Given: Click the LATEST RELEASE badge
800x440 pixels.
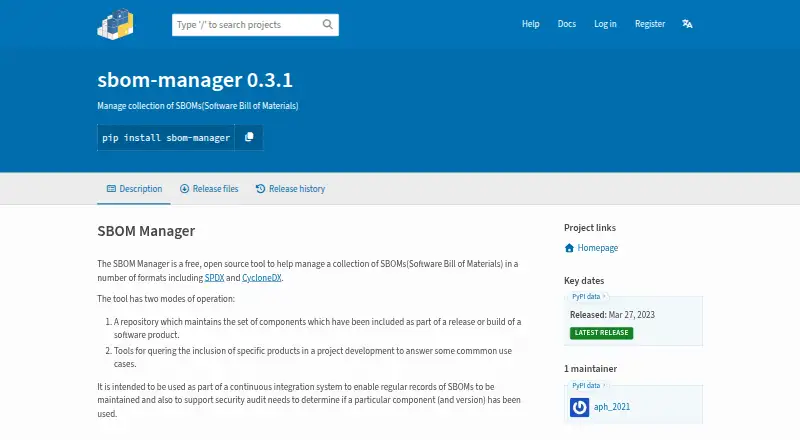Looking at the screenshot, I should tap(602, 333).
